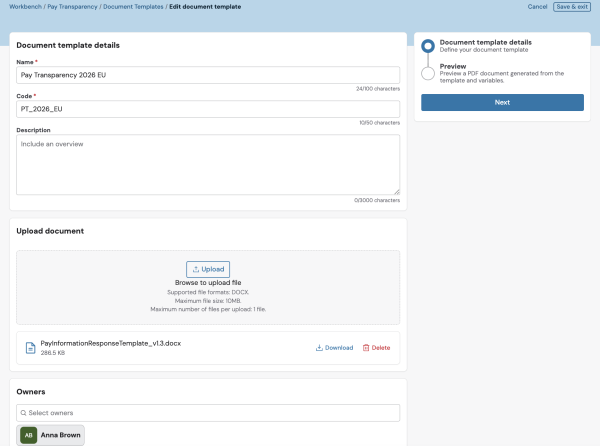Image resolution: width=600 pixels, height=446 pixels.
Task: Click the Download icon for the uploaded file
Action: pos(320,348)
